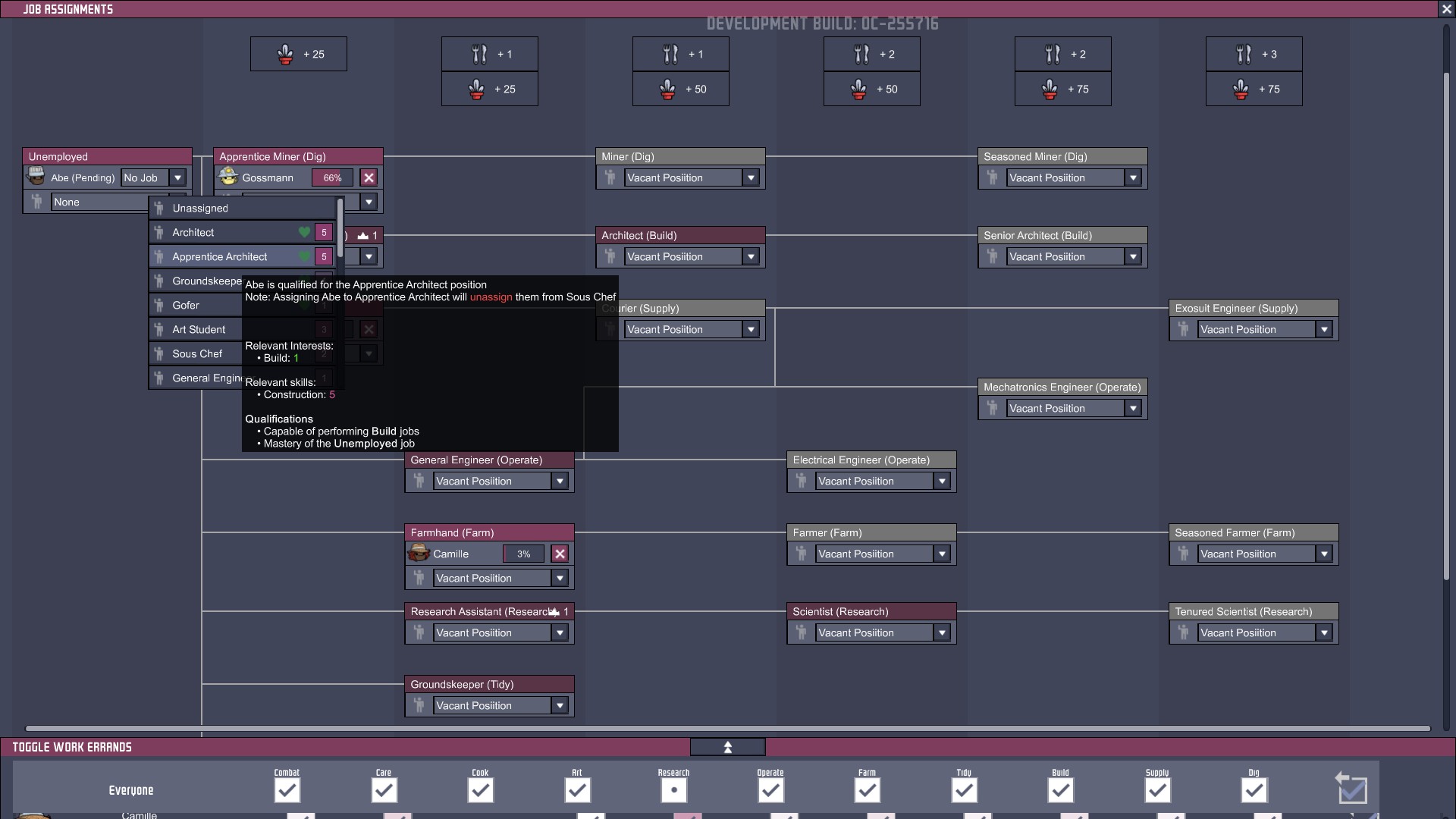Choose Unassigned in the job dropdown list

pos(200,208)
